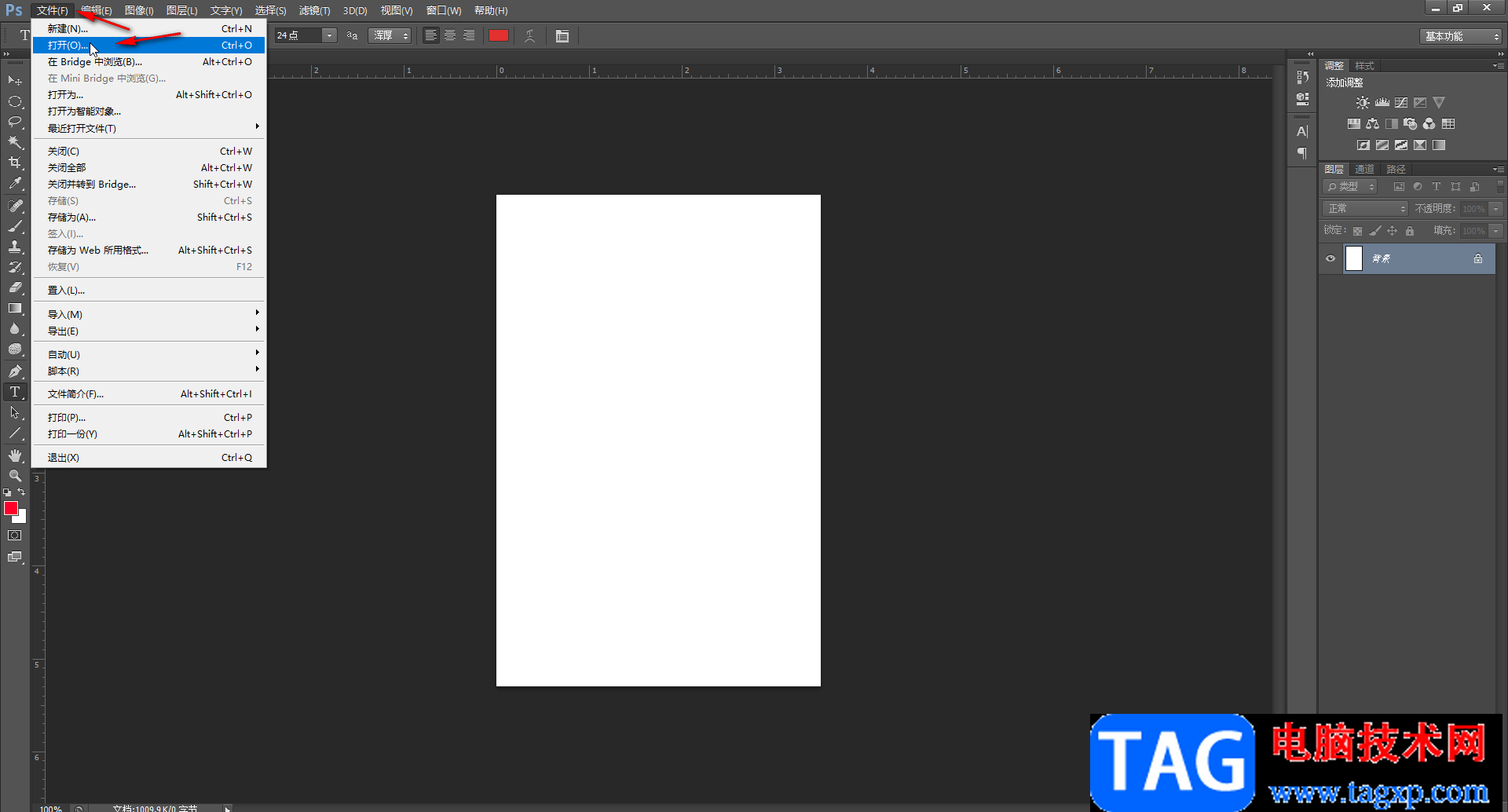Select the Eyedropper tool
Image resolution: width=1508 pixels, height=812 pixels.
pyautogui.click(x=15, y=184)
